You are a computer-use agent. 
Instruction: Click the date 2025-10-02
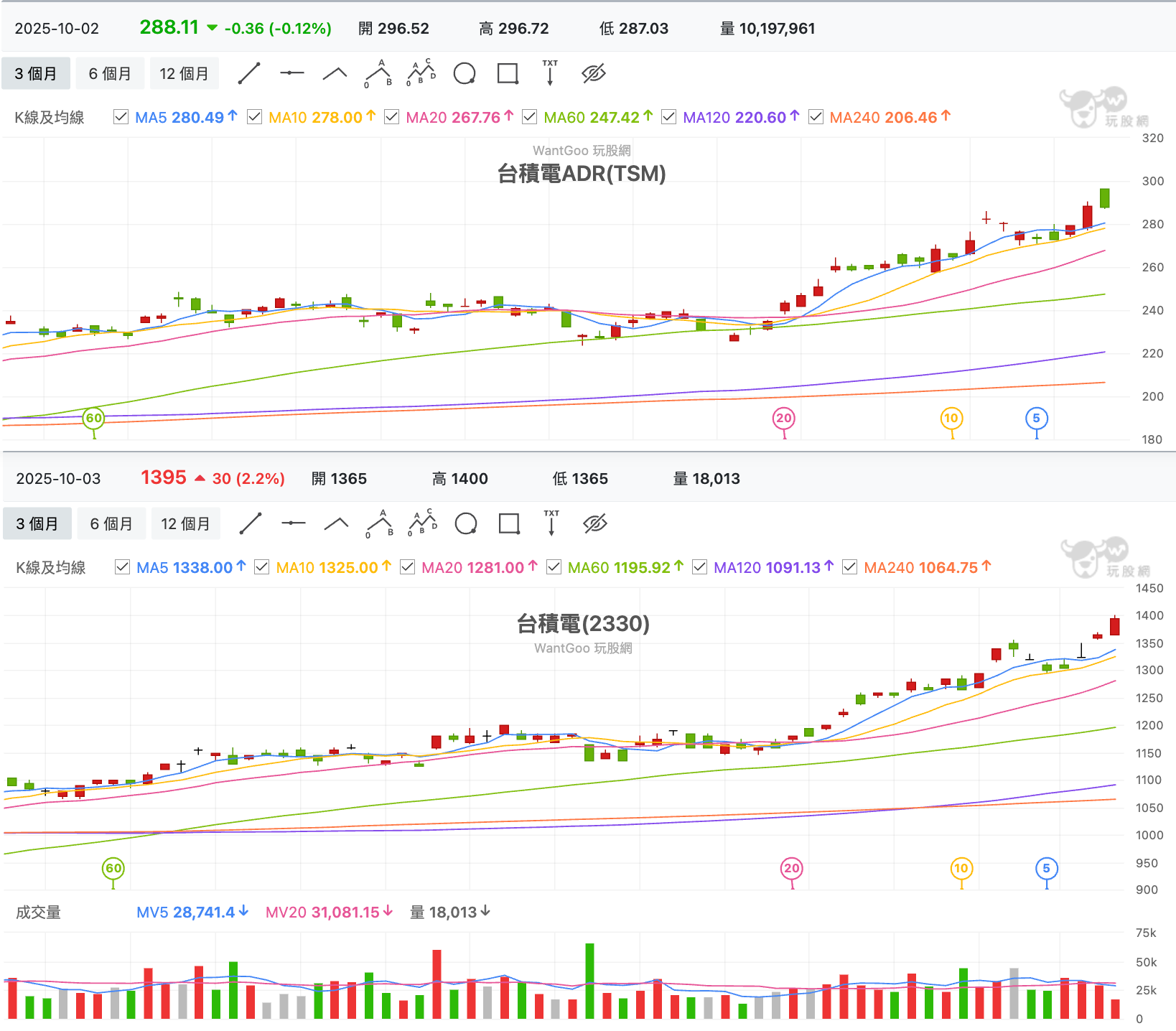pyautogui.click(x=57, y=29)
